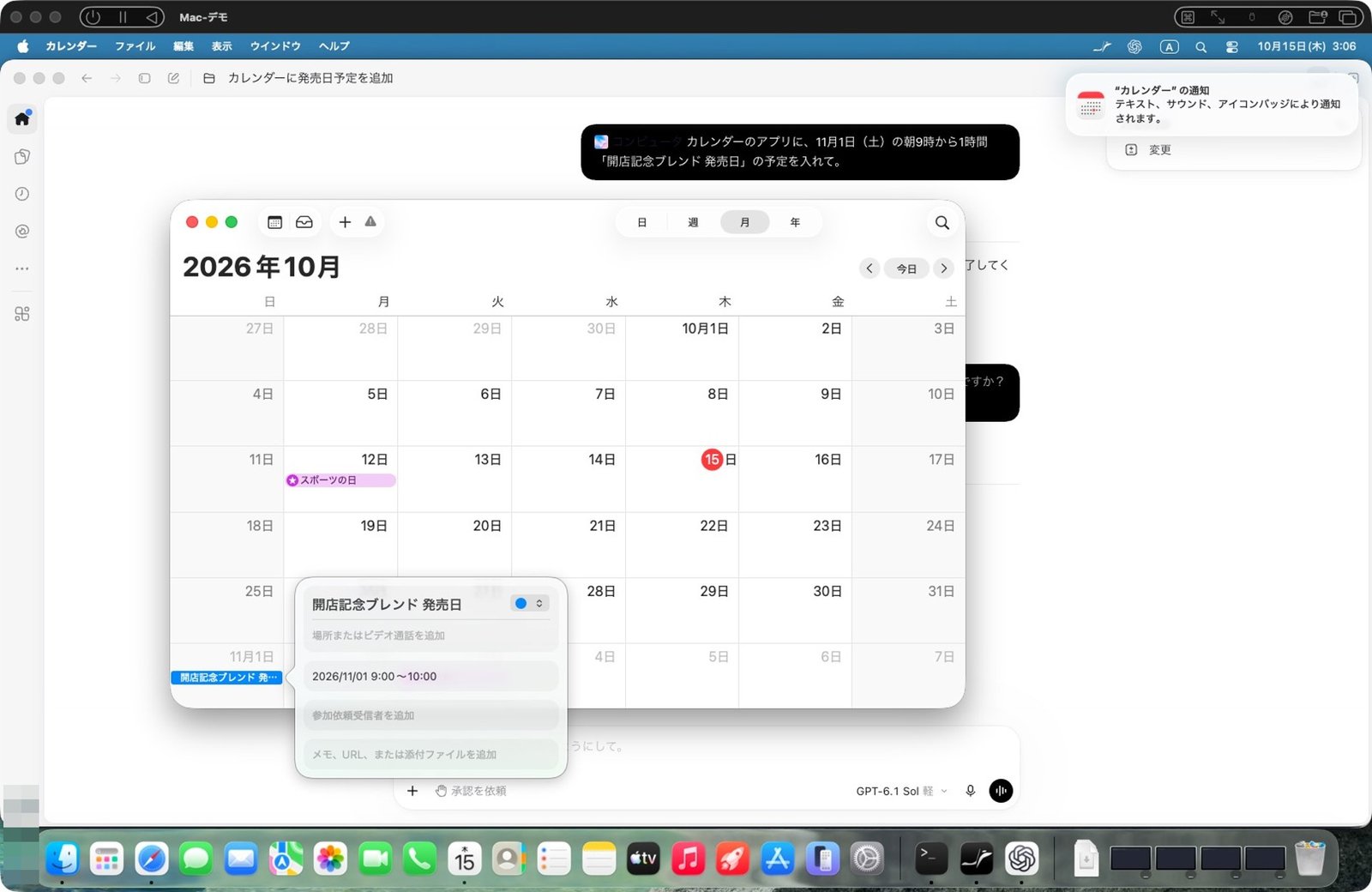1372x892 pixels.
Task: Click microphone icon in chat input
Action: (970, 791)
